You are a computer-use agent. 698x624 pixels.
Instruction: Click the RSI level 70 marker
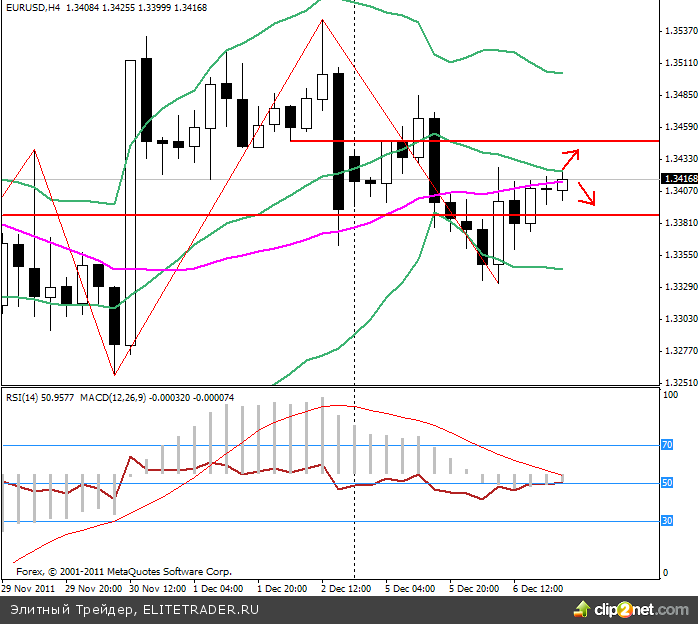667,445
